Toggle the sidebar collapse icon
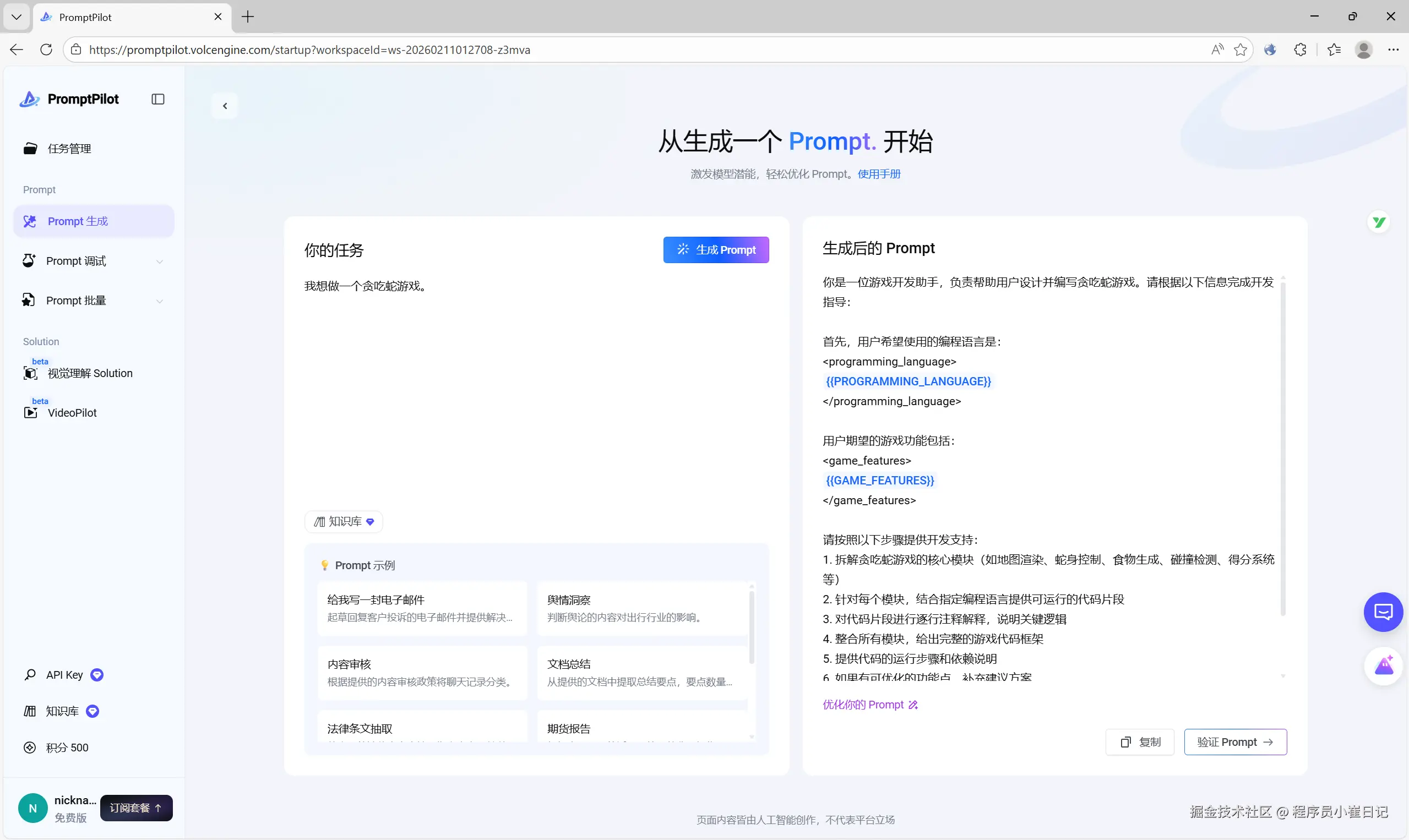Viewport: 1409px width, 840px height. click(158, 99)
